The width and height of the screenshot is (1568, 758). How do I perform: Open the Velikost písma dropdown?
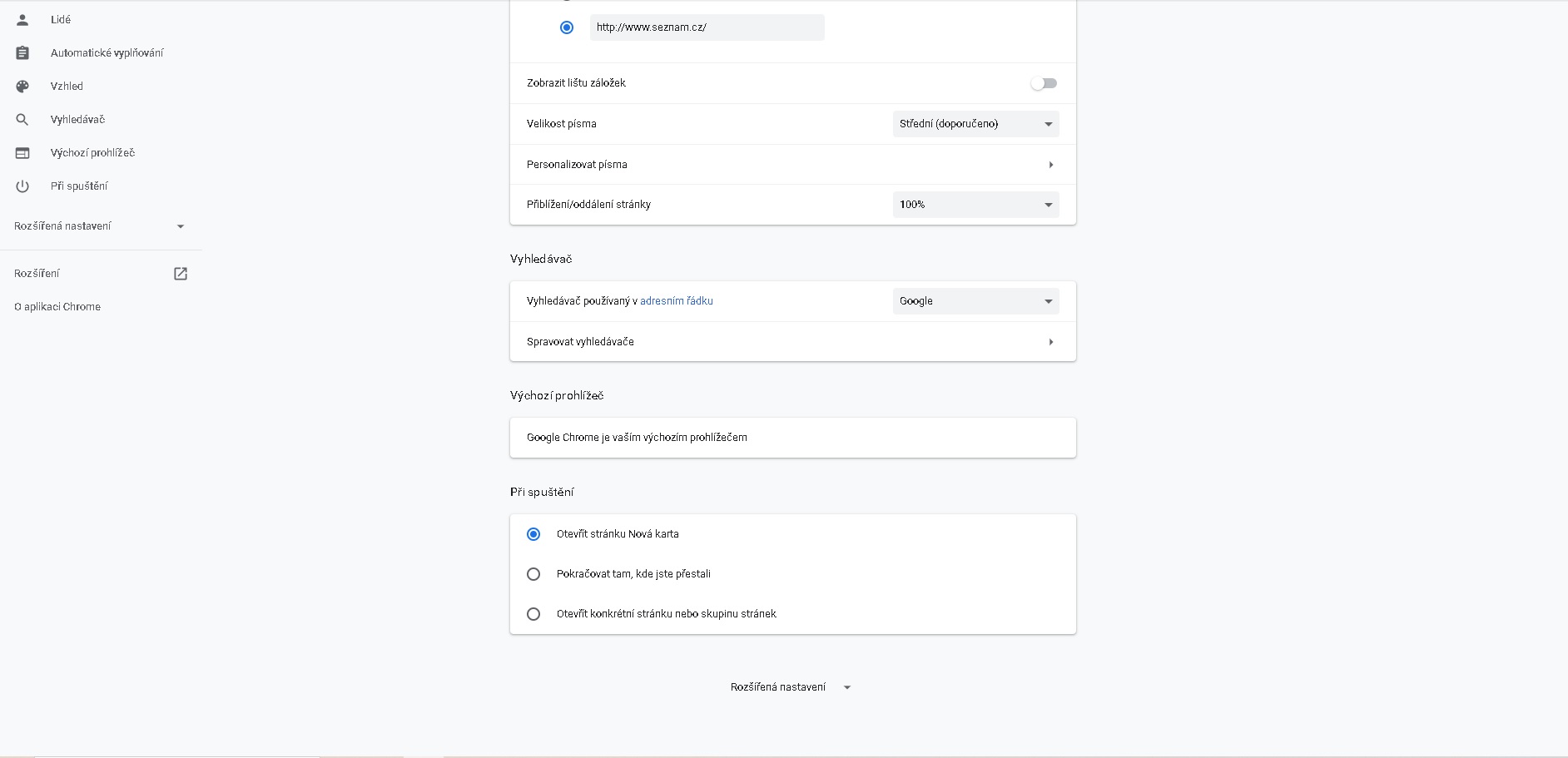(975, 124)
